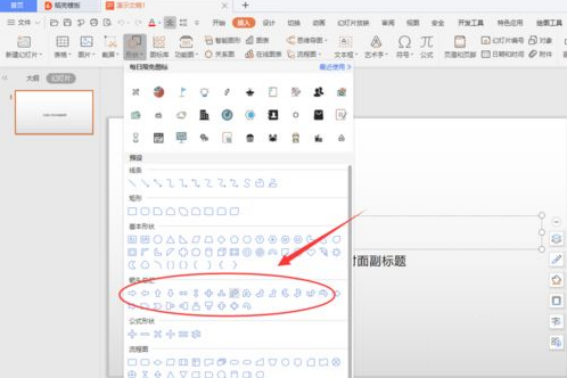Switch the left panel to Outline (大纲) view
This screenshot has width=567, height=378.
coord(33,78)
